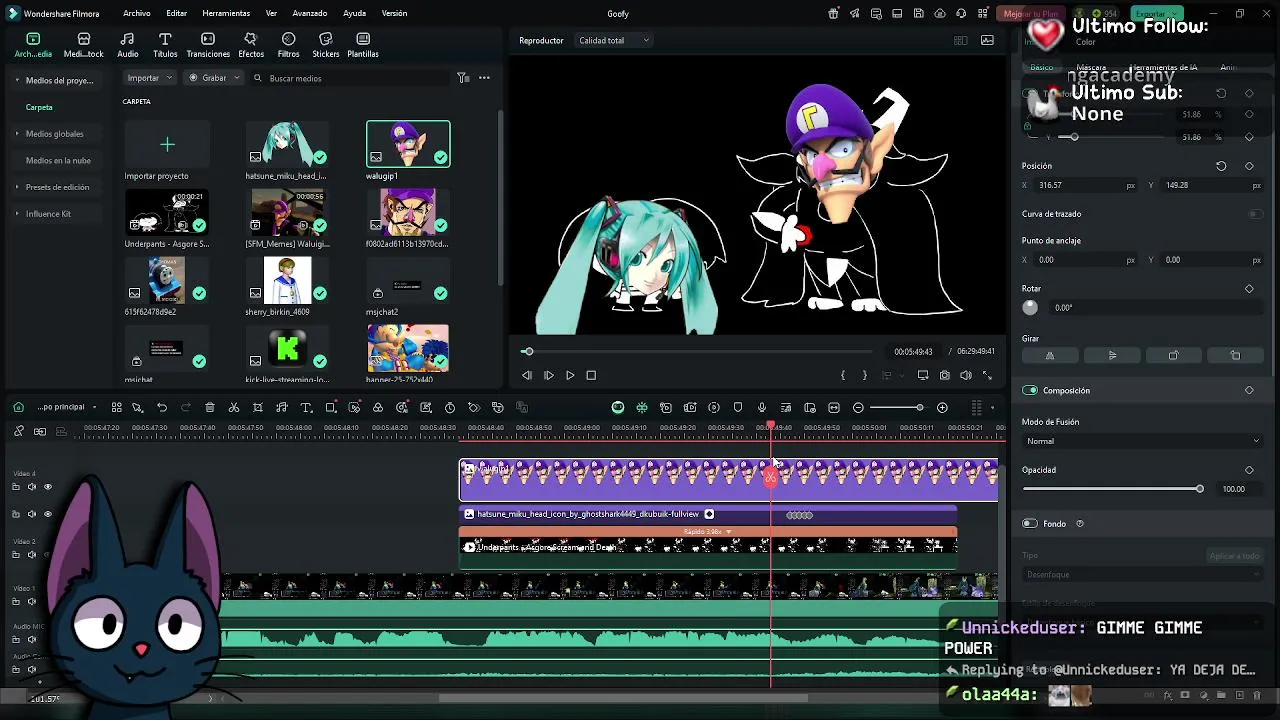Image resolution: width=1280 pixels, height=720 pixels.
Task: Select the walugip1 media thumbnail
Action: click(408, 144)
